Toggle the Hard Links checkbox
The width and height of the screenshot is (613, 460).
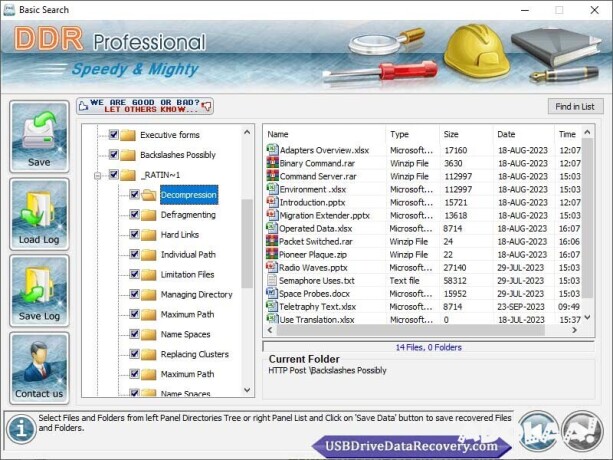click(134, 234)
